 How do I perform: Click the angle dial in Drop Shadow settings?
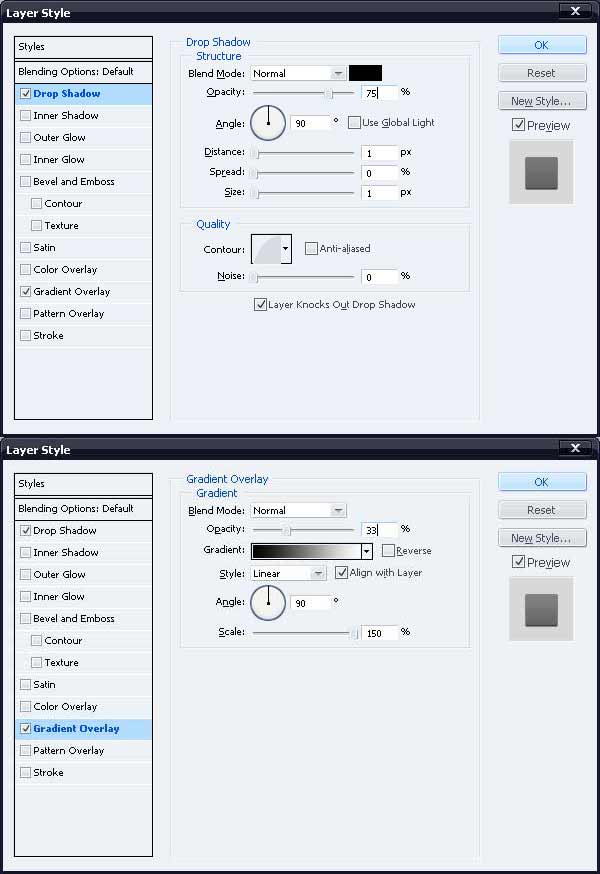(x=267, y=122)
